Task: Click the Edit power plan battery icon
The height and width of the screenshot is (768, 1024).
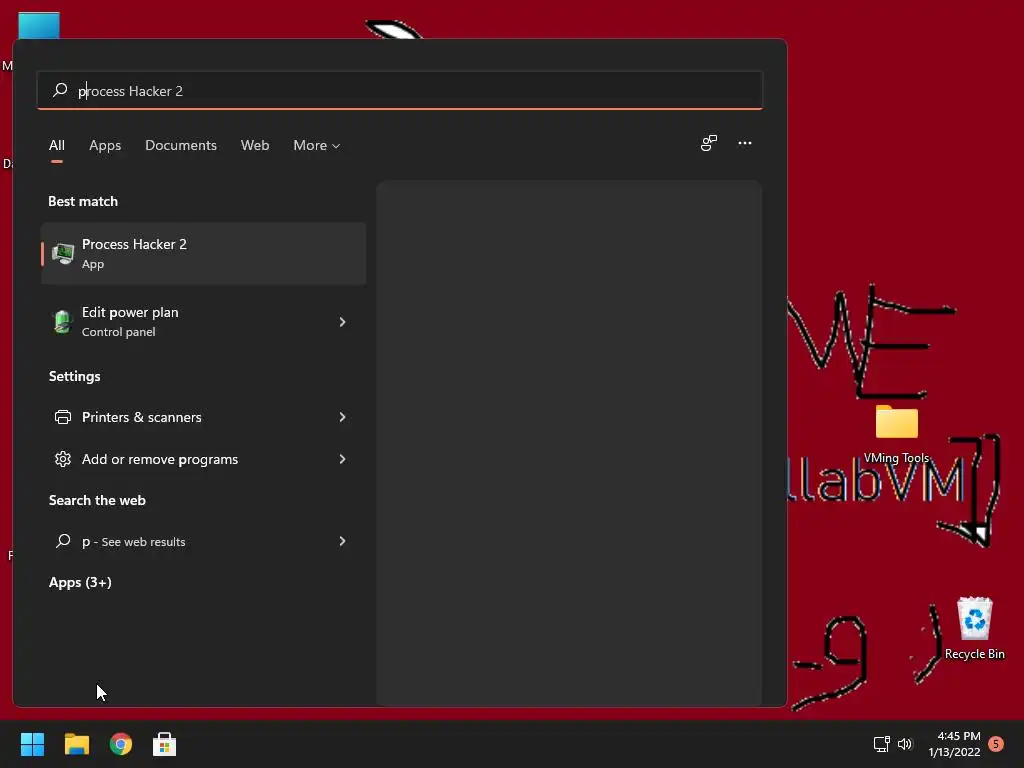Action: click(x=63, y=321)
